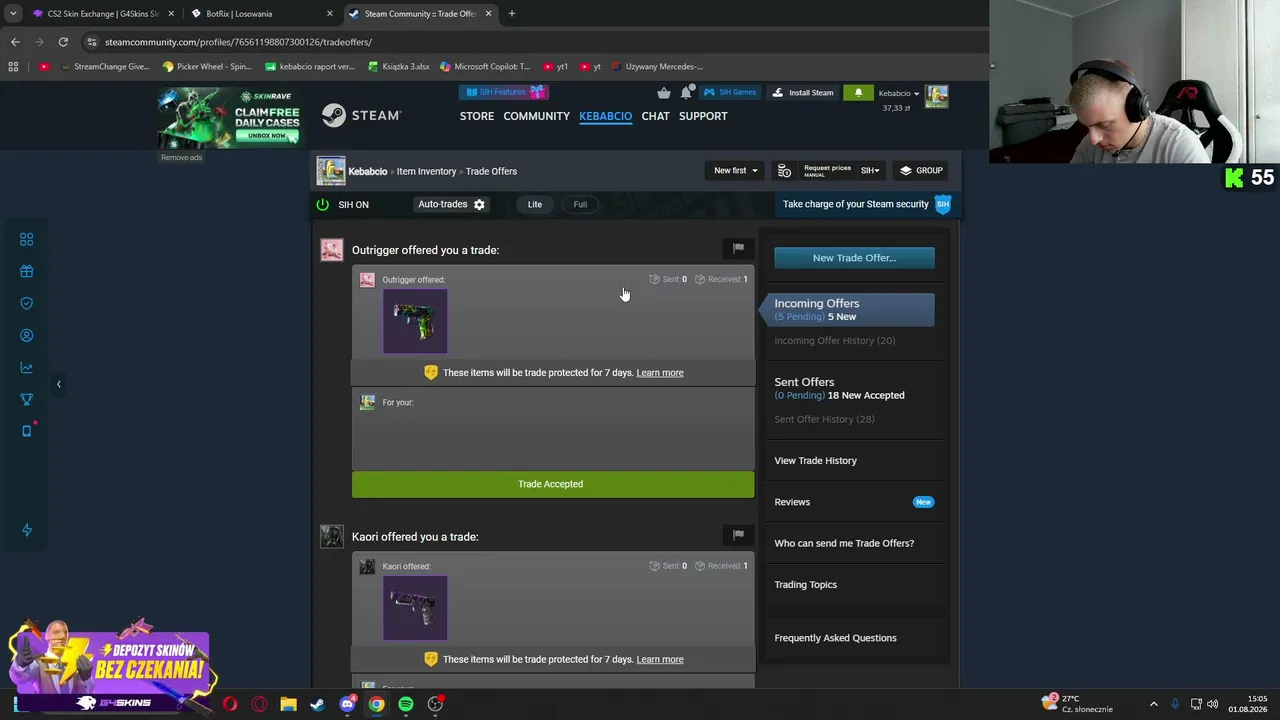Open the New first sort dropdown
The height and width of the screenshot is (720, 1280).
click(x=736, y=171)
